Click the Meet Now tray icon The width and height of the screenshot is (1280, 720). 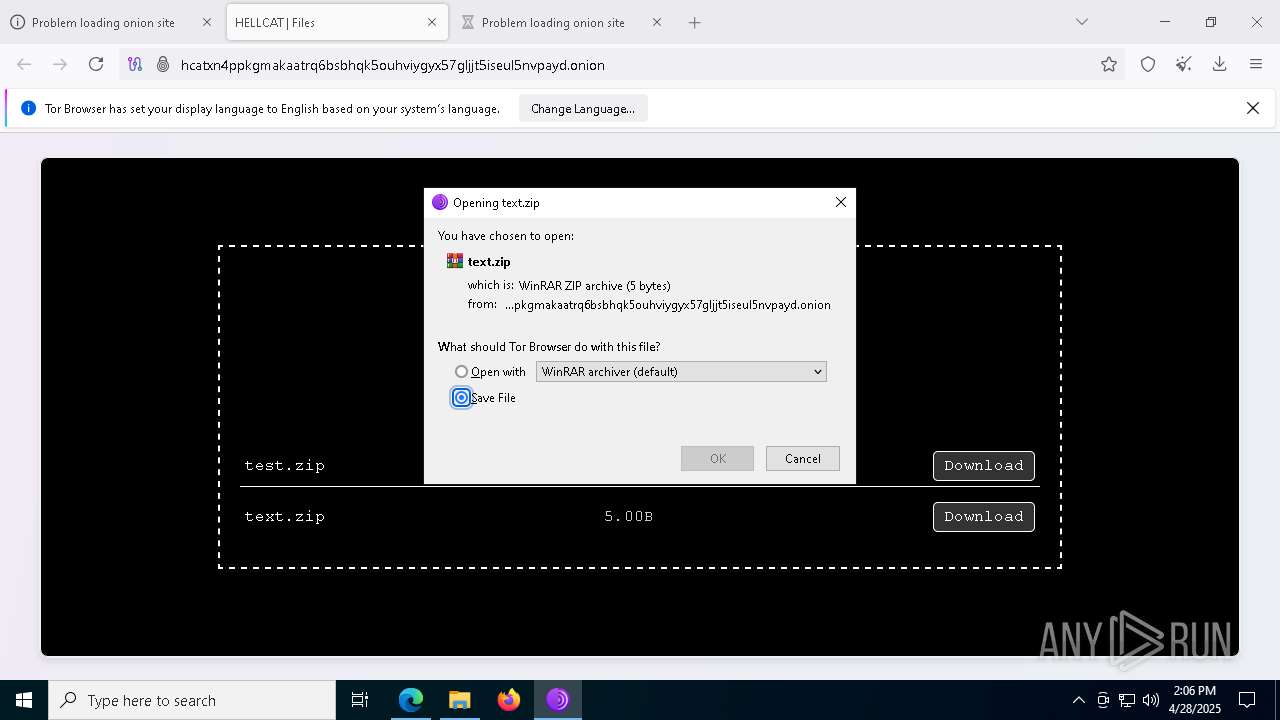(x=1102, y=700)
